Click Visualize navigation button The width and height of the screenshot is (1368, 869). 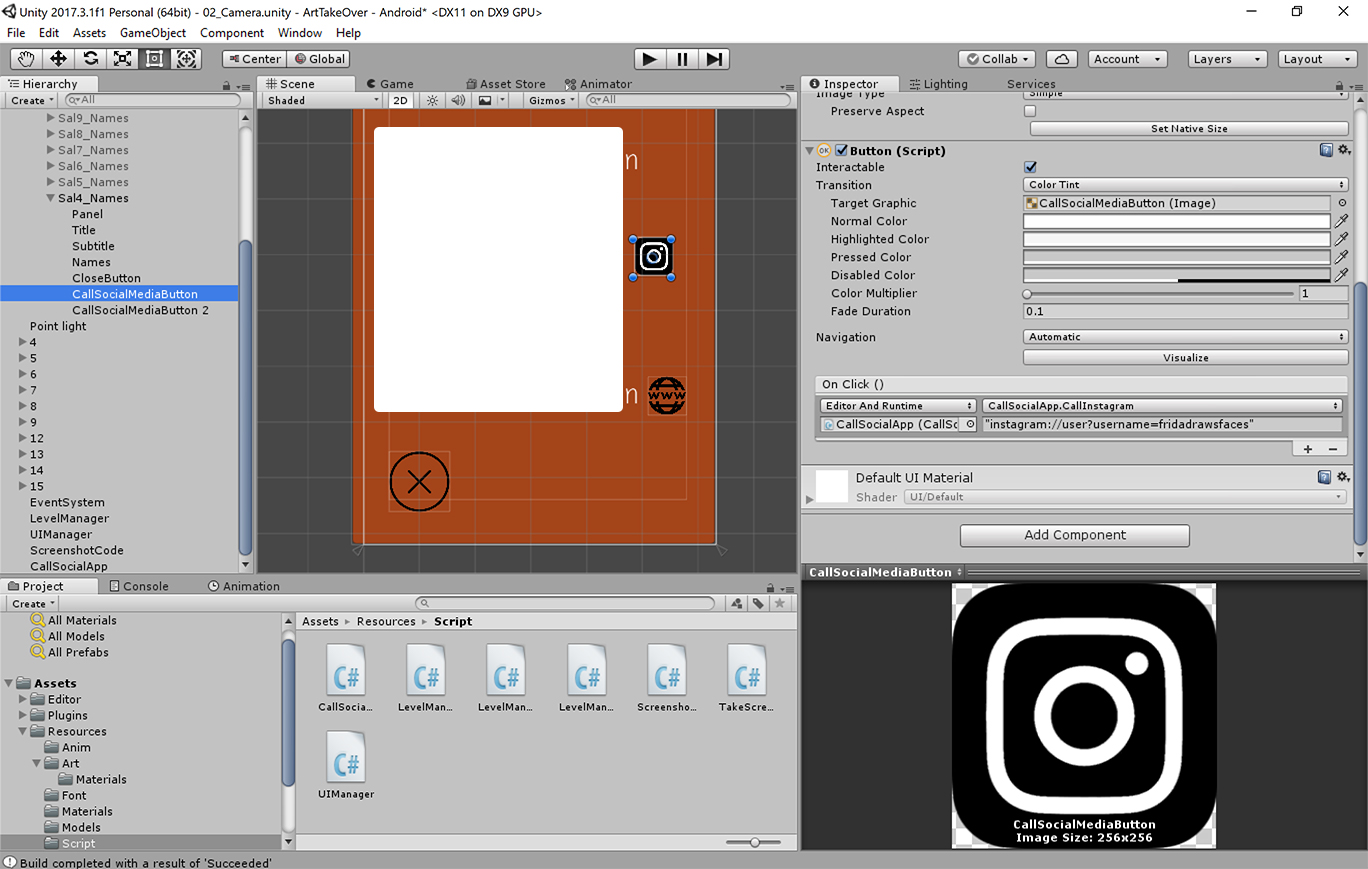(1186, 357)
